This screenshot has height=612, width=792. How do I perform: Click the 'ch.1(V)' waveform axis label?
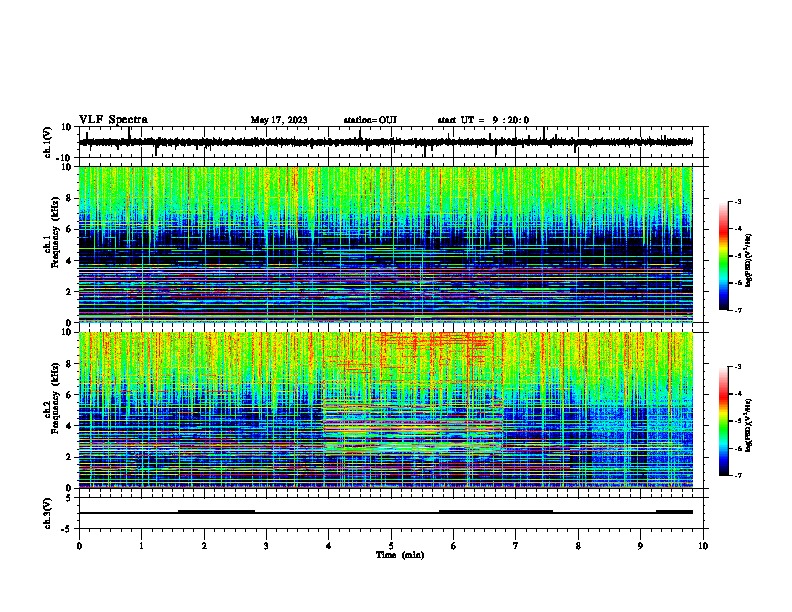[x=48, y=142]
